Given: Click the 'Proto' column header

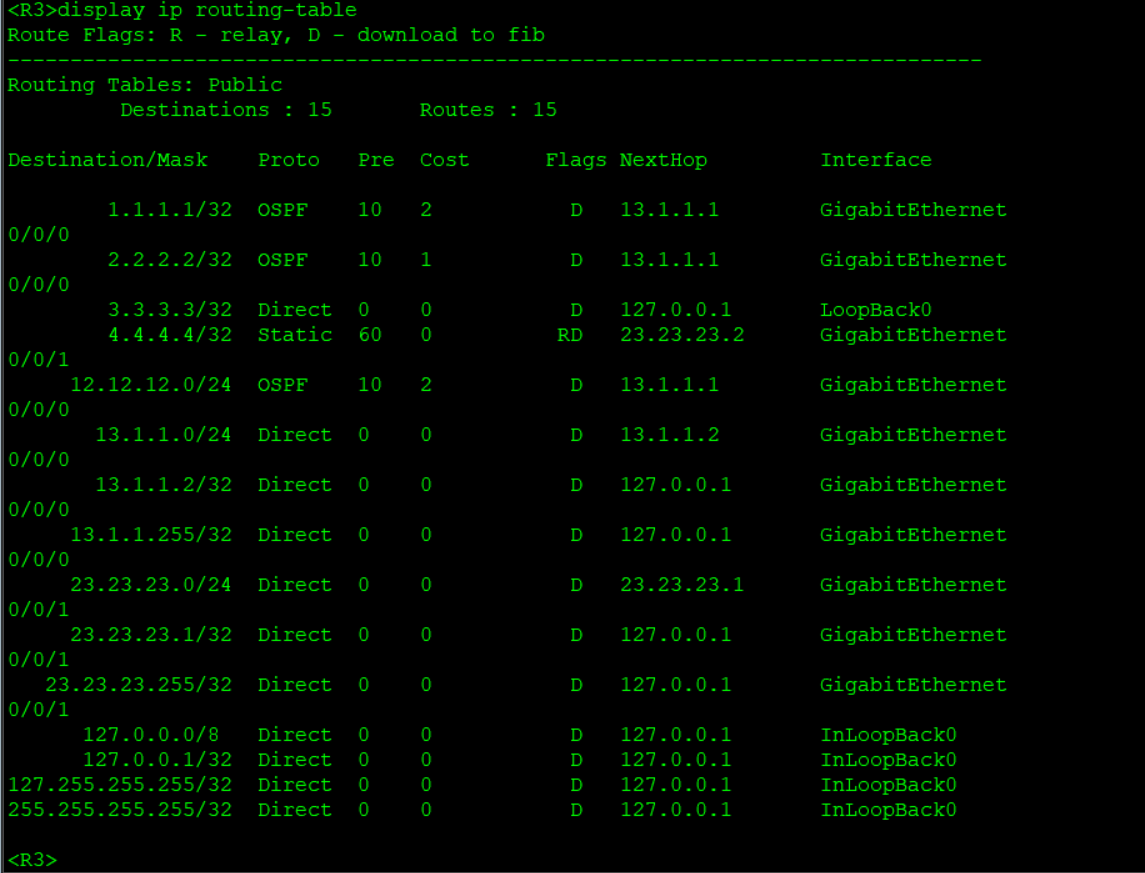Looking at the screenshot, I should (x=288, y=160).
